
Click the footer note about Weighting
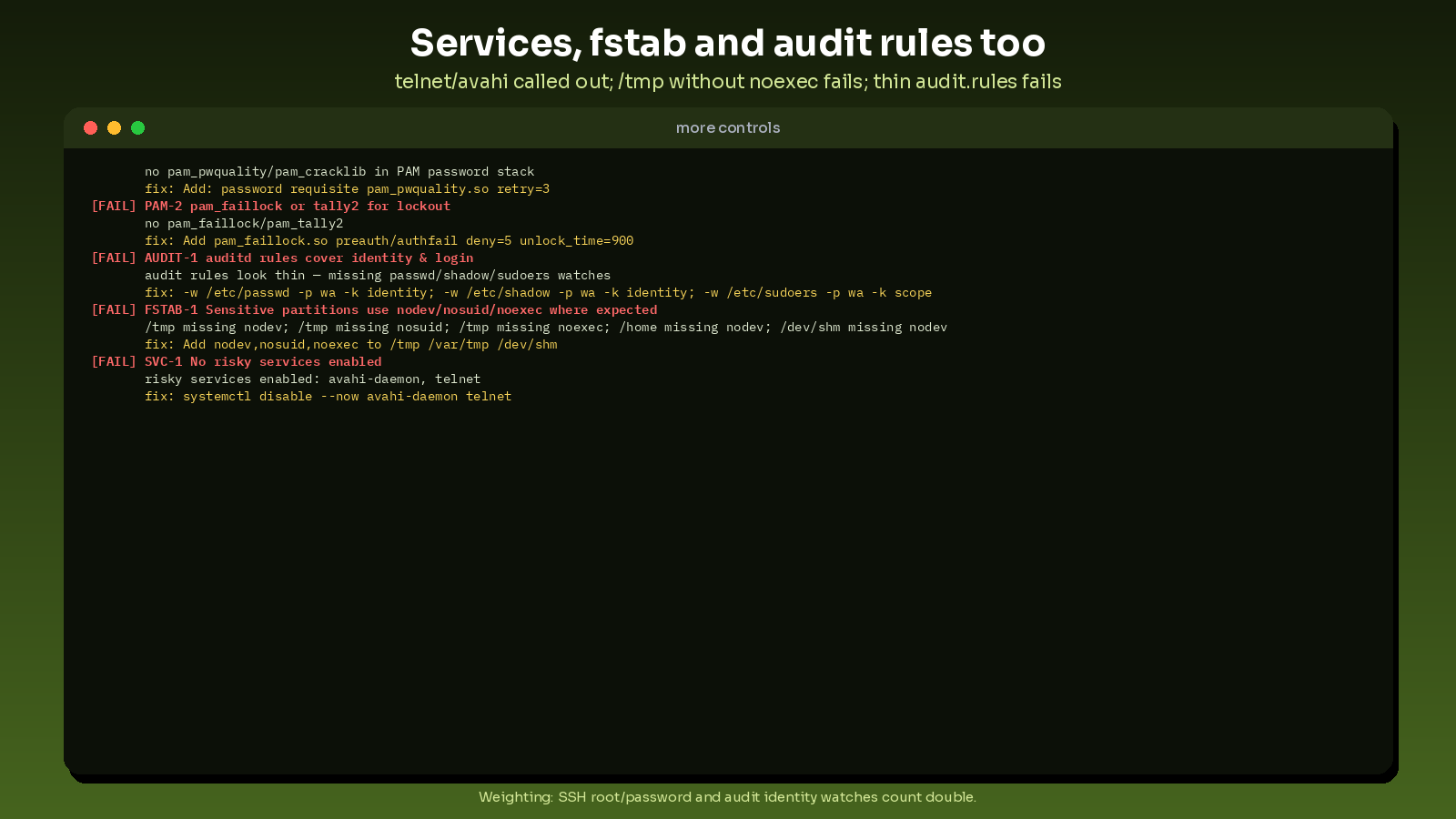click(x=728, y=797)
